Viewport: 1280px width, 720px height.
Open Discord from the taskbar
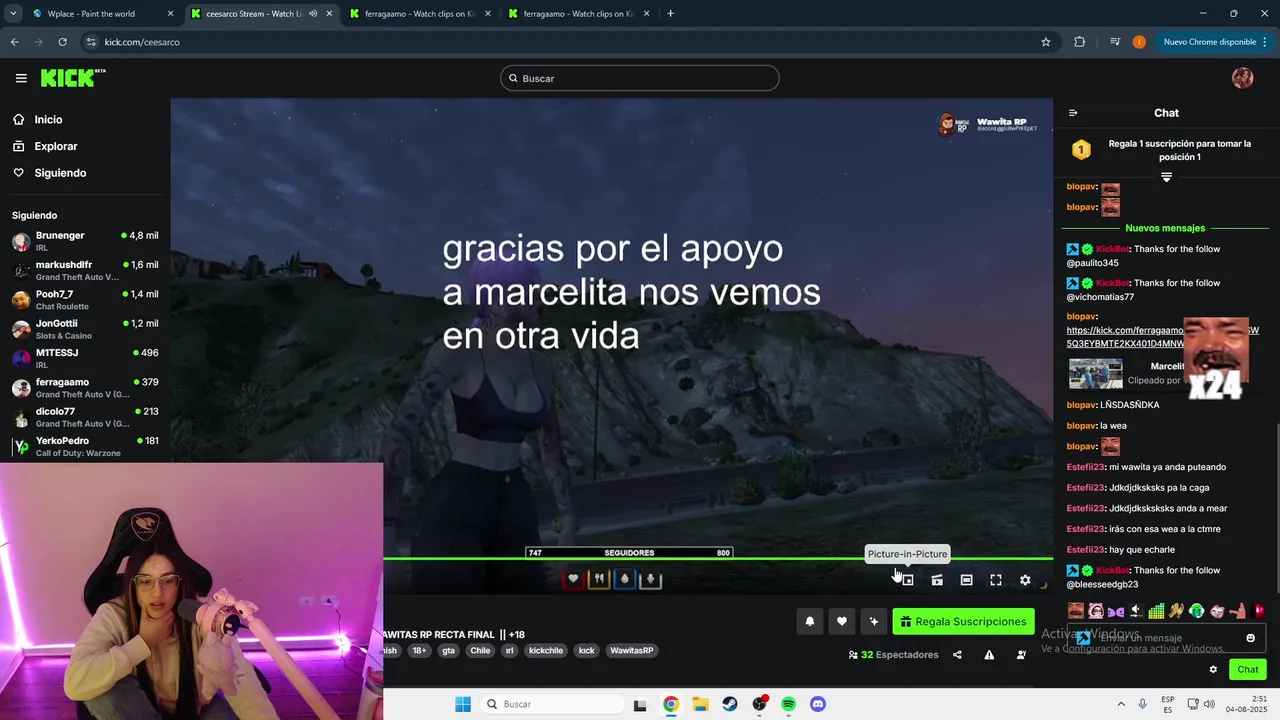818,704
